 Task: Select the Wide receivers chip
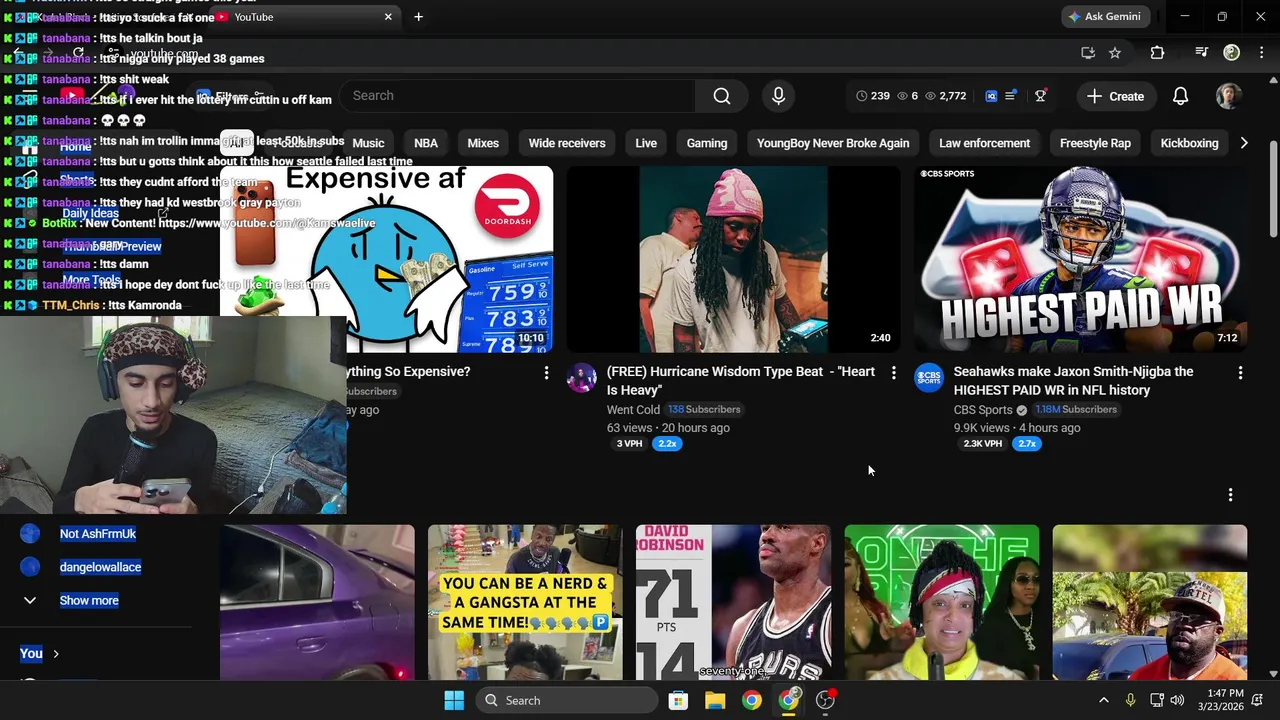tap(567, 143)
